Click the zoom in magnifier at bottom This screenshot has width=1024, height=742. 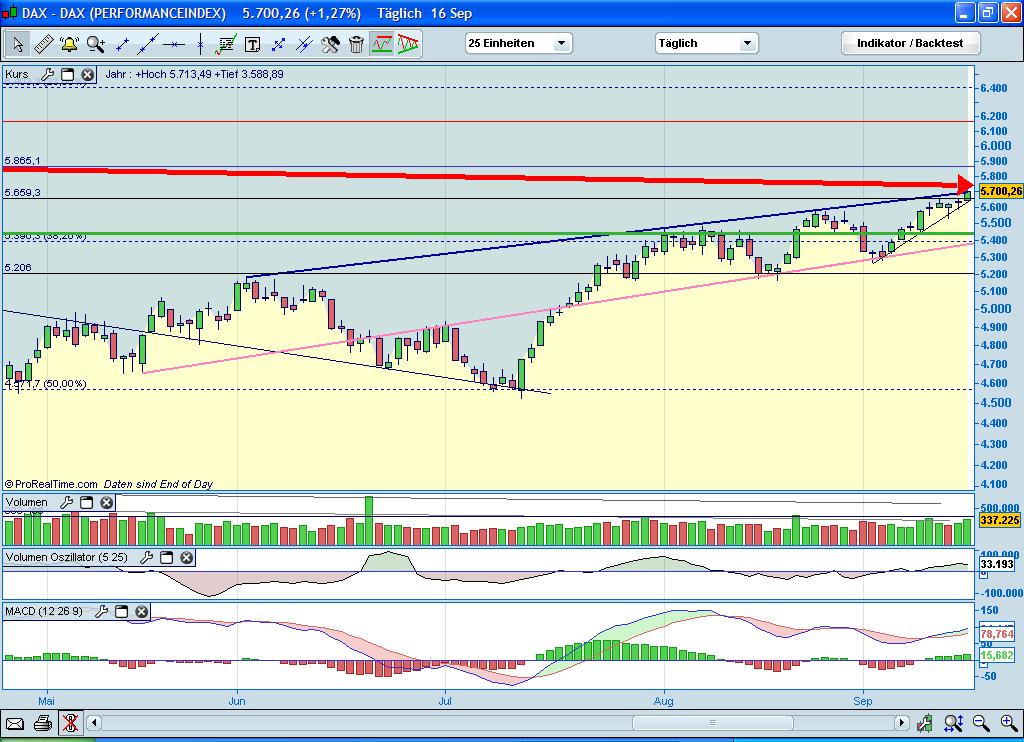tap(1009, 723)
